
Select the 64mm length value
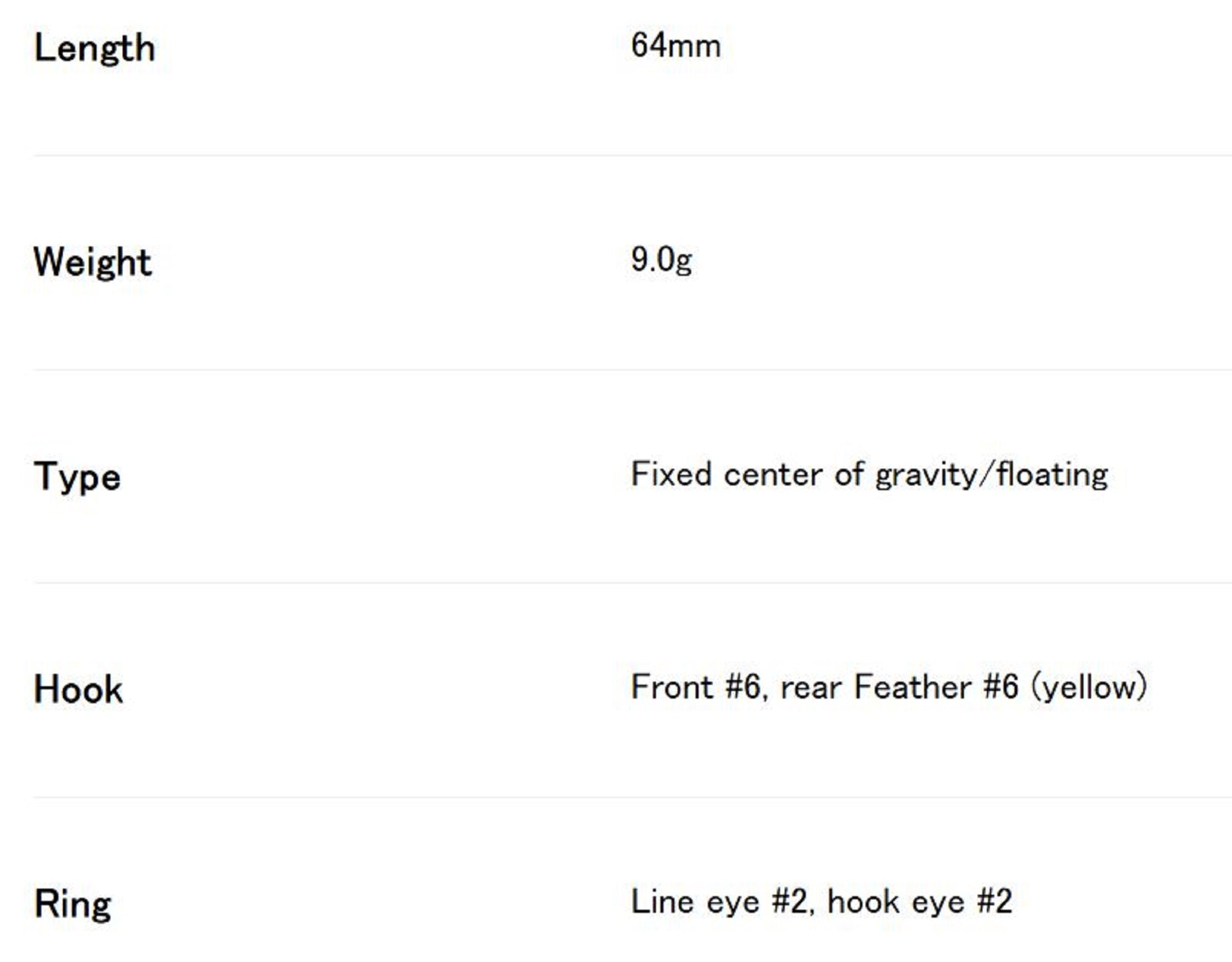675,46
